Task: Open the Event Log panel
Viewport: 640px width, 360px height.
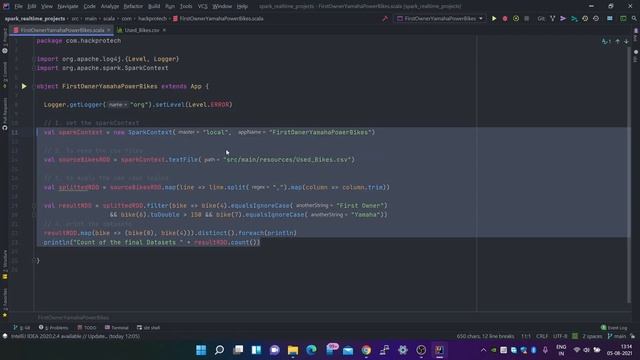Action: coord(614,327)
